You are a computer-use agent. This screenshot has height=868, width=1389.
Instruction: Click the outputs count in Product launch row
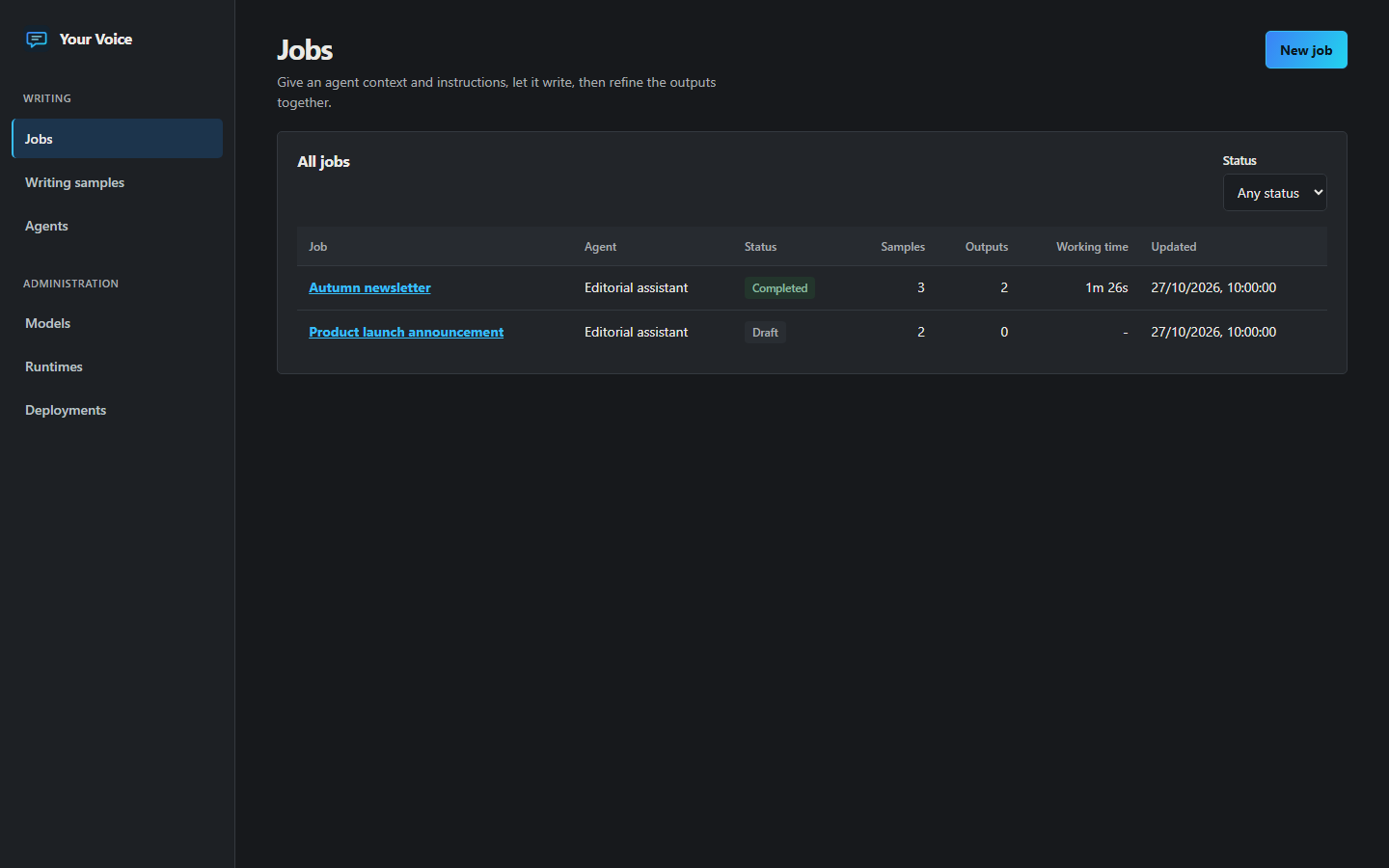point(1004,332)
